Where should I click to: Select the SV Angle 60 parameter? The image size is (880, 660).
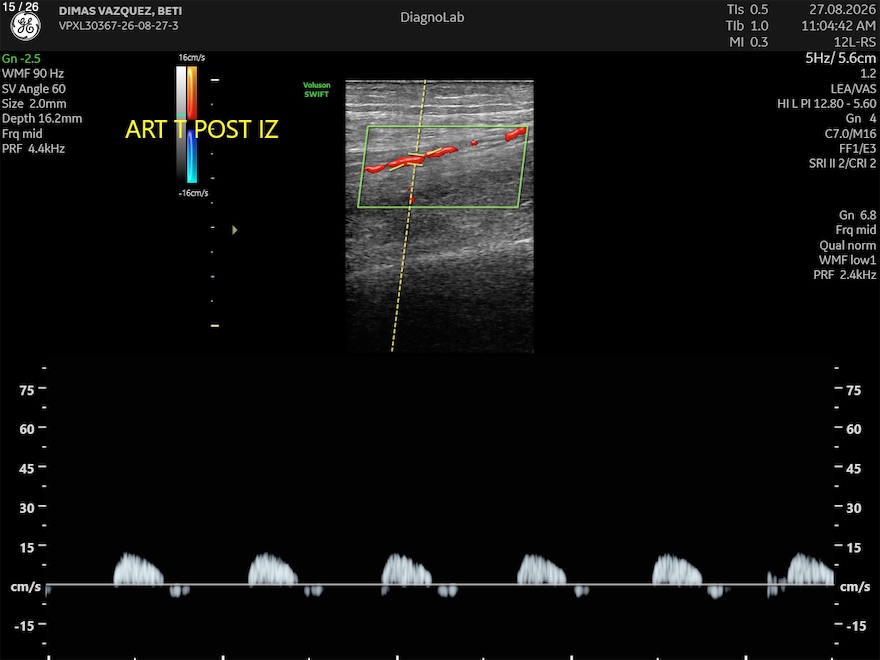[x=34, y=89]
